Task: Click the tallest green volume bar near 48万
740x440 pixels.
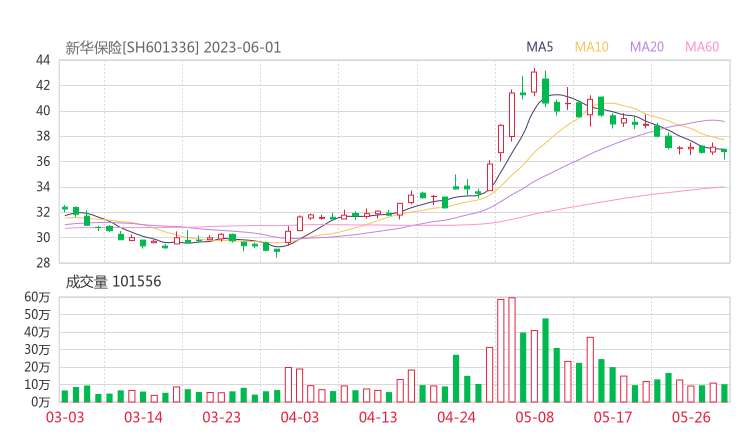Action: [546, 360]
